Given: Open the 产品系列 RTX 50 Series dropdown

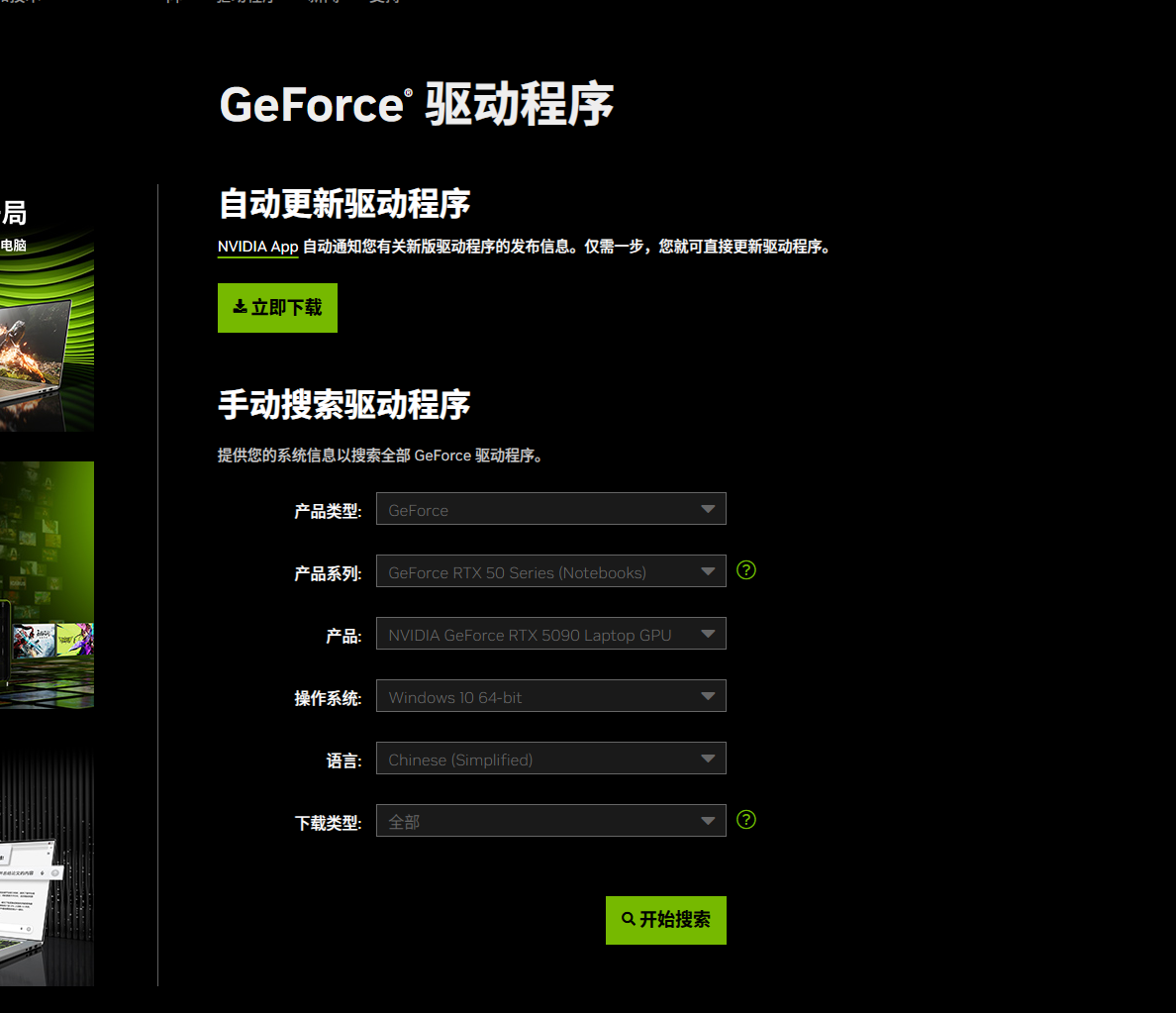Looking at the screenshot, I should coord(550,571).
